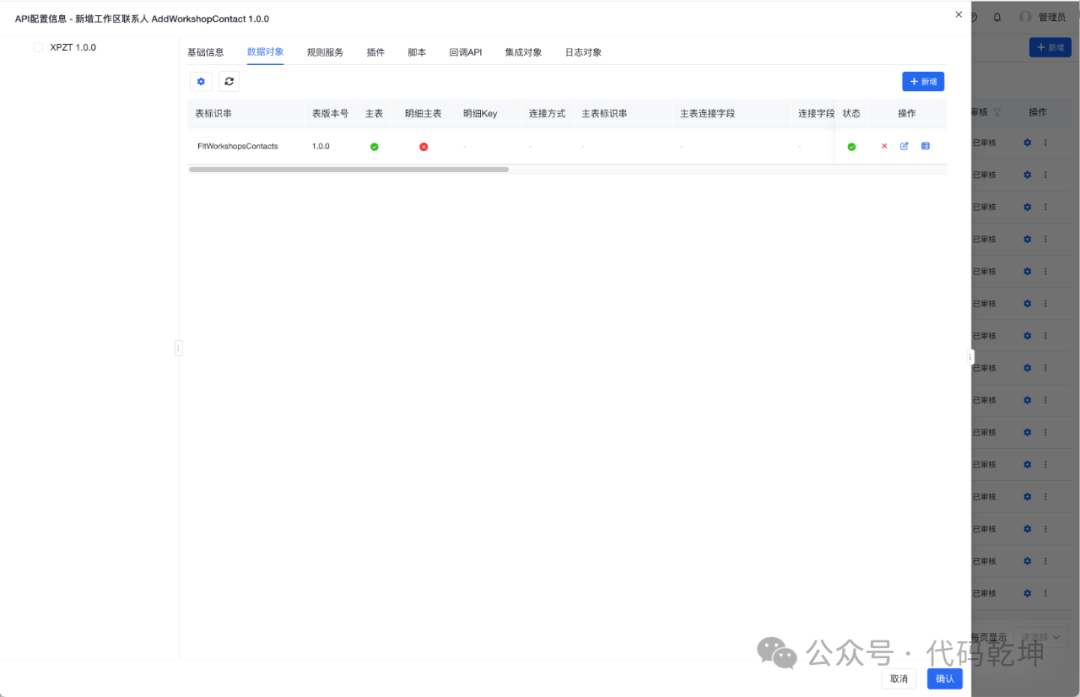
Task: Click 表标识串 column header
Action: tap(214, 114)
